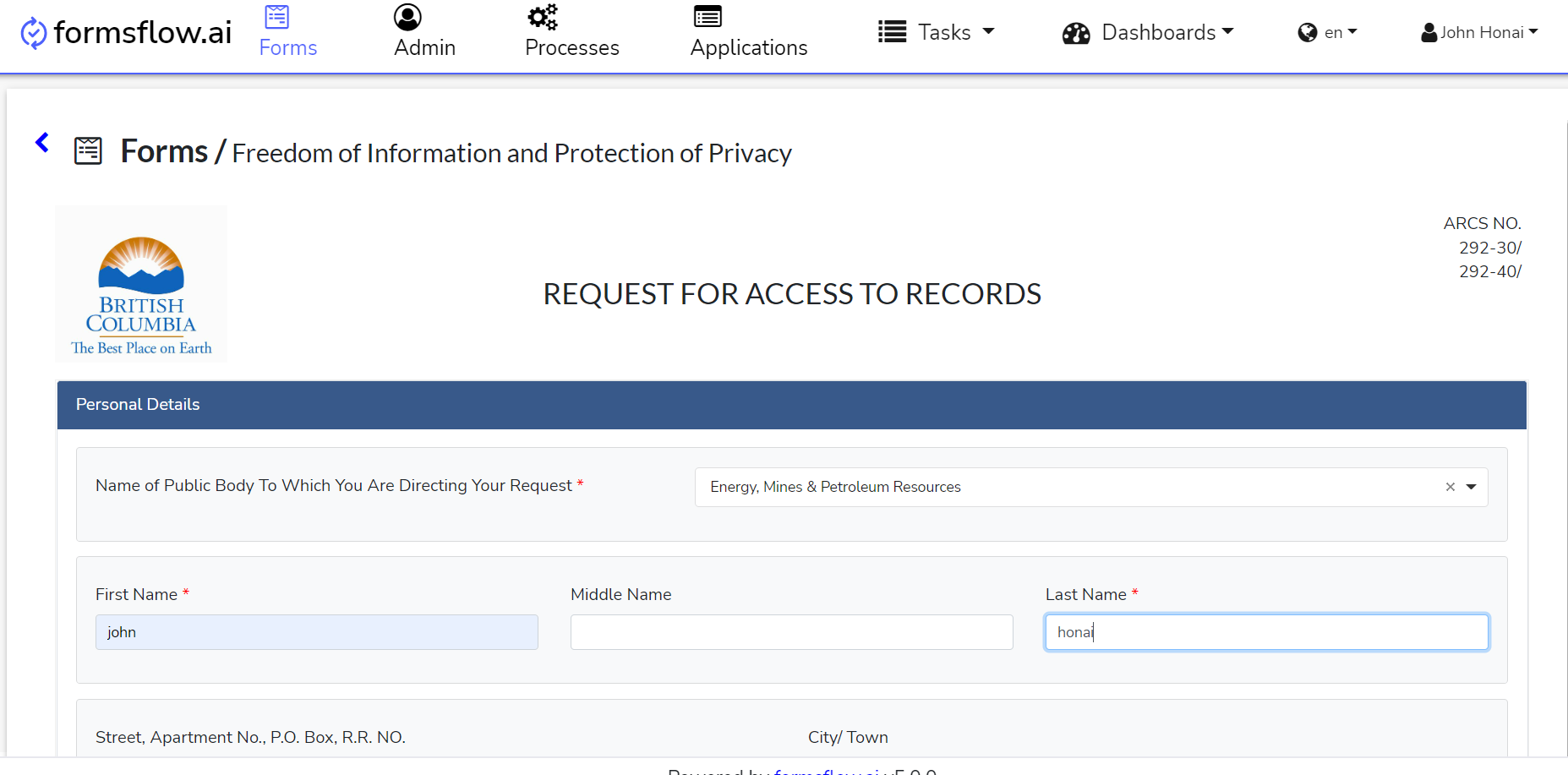Click the John Honai user icon
1568x775 pixels.
pos(1429,33)
